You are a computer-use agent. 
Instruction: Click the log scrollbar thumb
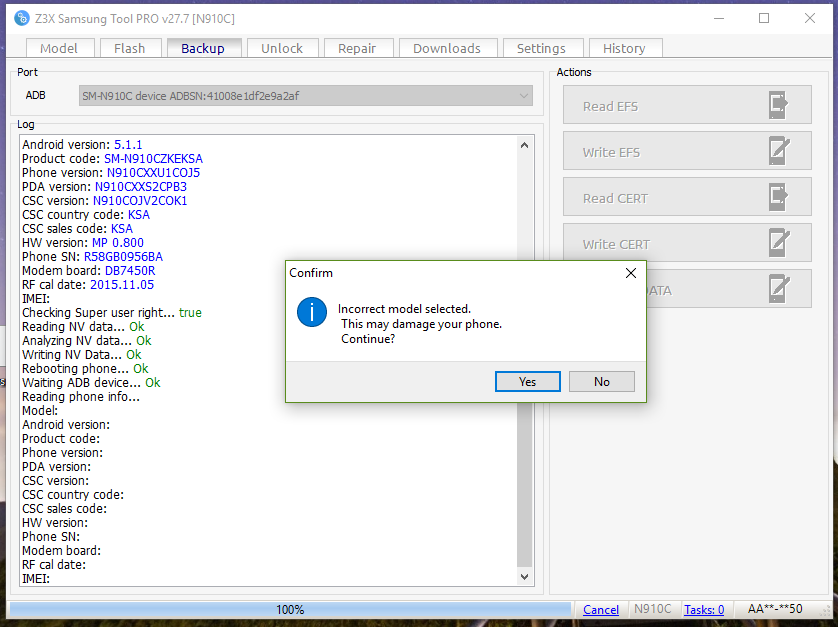tap(524, 484)
